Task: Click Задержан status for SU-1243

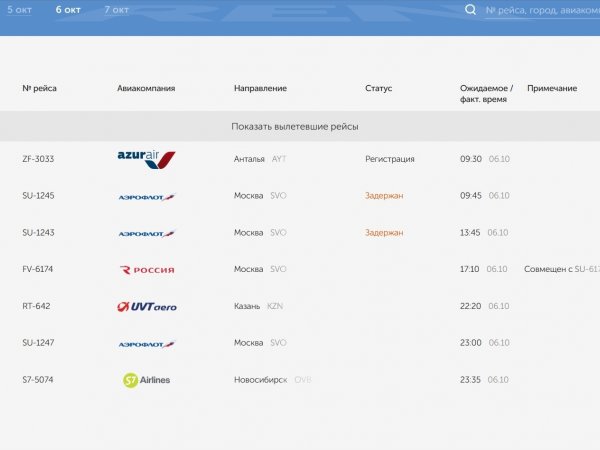Action: (x=384, y=233)
